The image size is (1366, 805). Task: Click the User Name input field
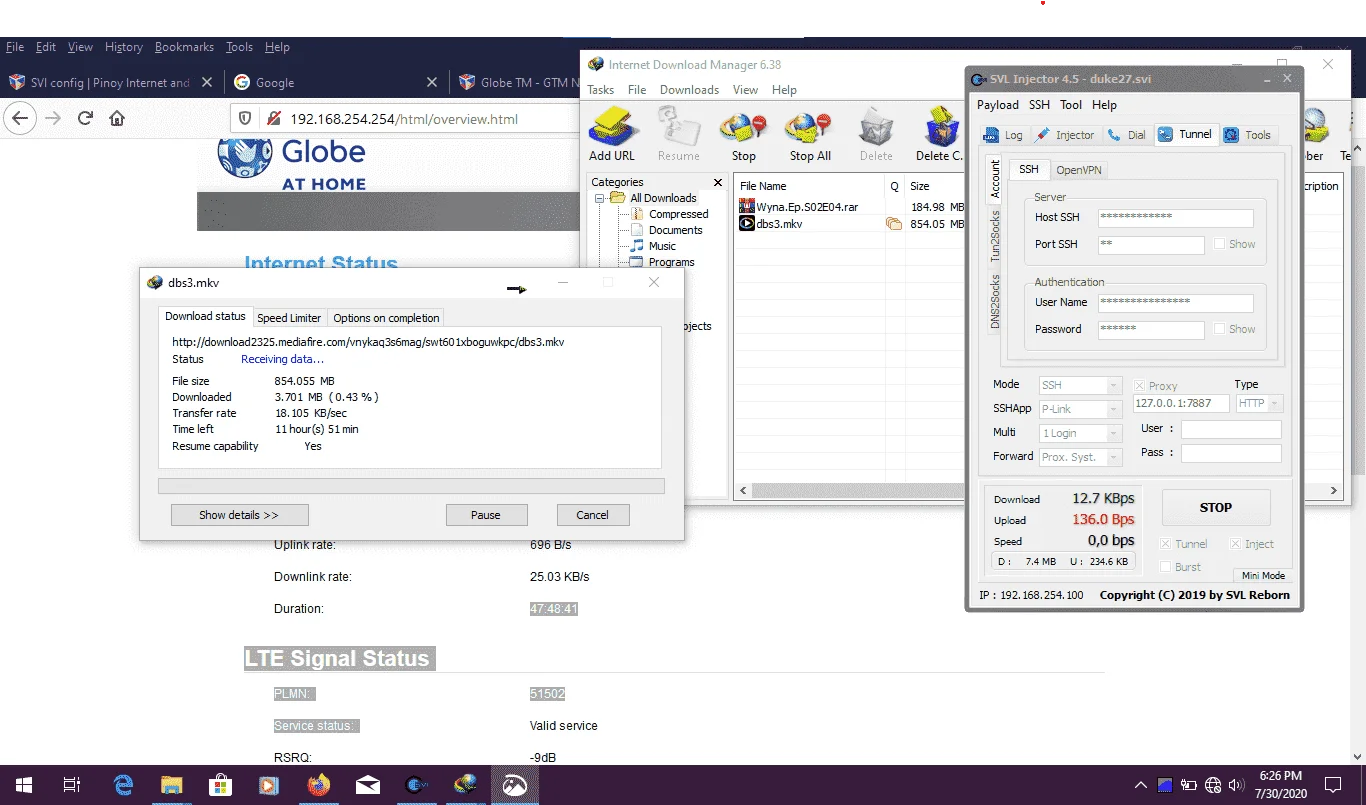tap(1175, 303)
